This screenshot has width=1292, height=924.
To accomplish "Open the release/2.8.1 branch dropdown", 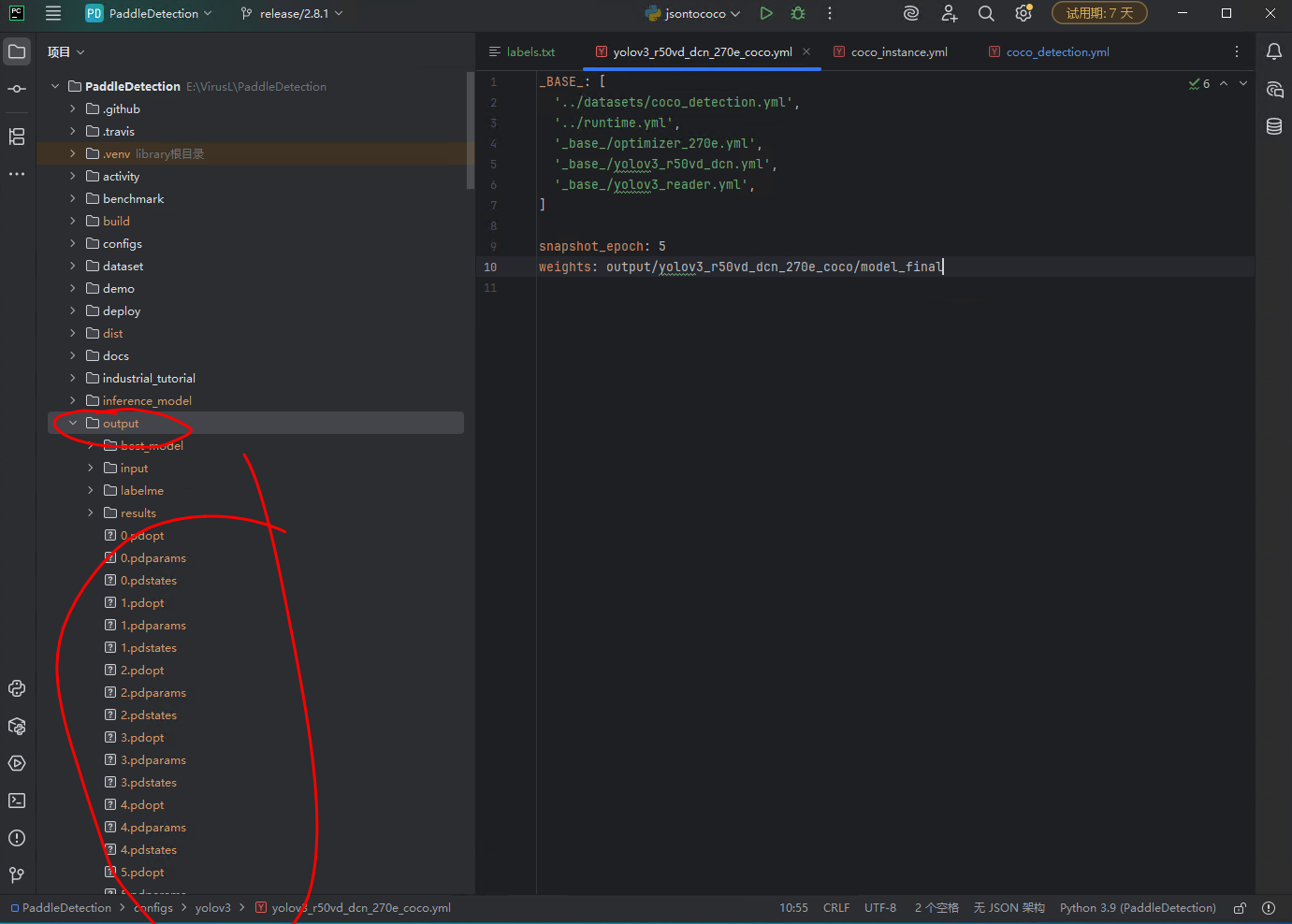I will (292, 13).
